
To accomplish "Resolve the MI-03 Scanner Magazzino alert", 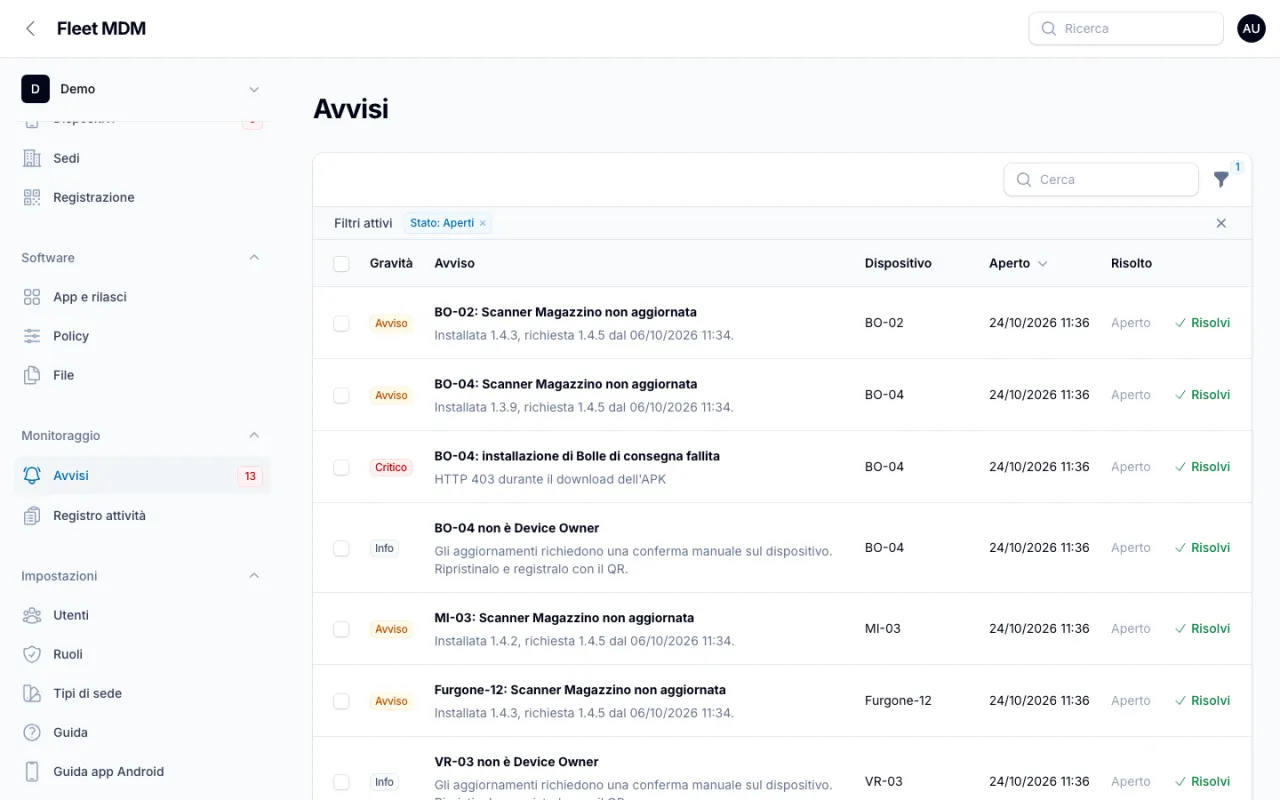I will coord(1202,629).
